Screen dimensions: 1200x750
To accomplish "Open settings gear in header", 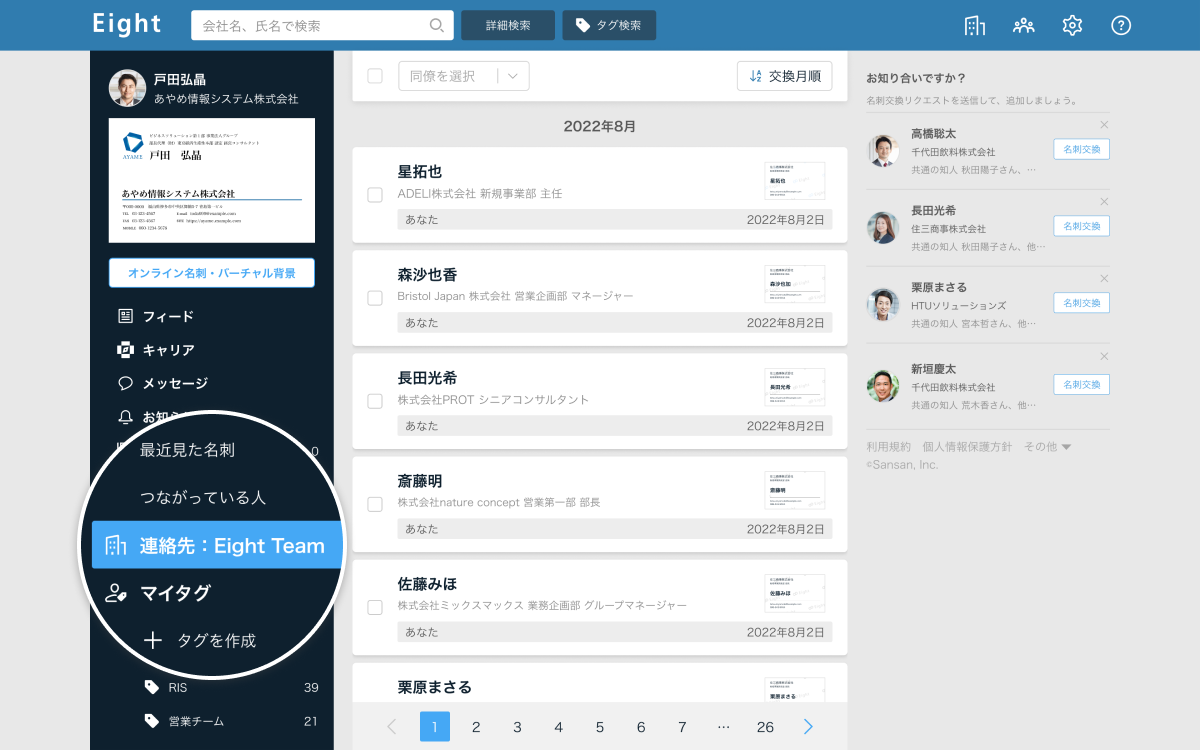I will click(1072, 25).
